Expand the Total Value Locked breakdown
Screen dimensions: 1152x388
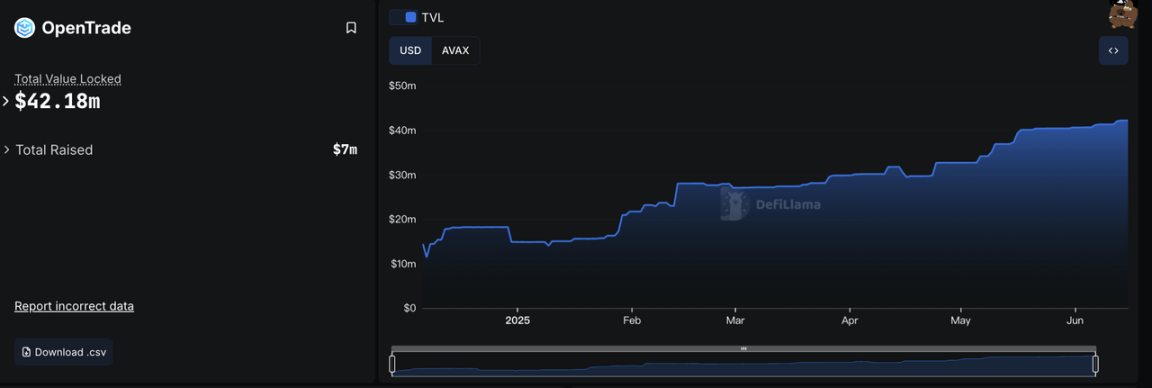coord(6,101)
